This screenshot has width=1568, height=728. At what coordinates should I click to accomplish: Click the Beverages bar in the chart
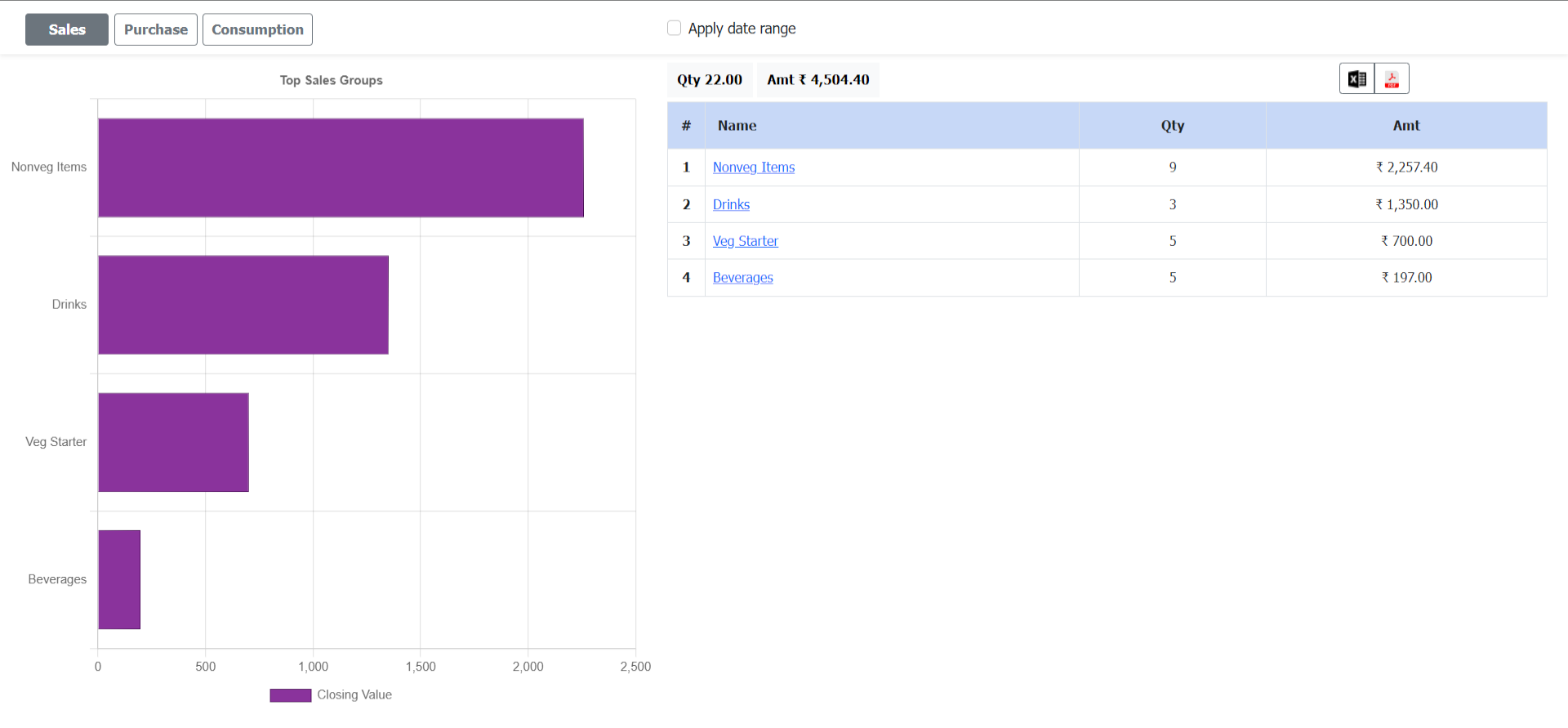click(119, 579)
